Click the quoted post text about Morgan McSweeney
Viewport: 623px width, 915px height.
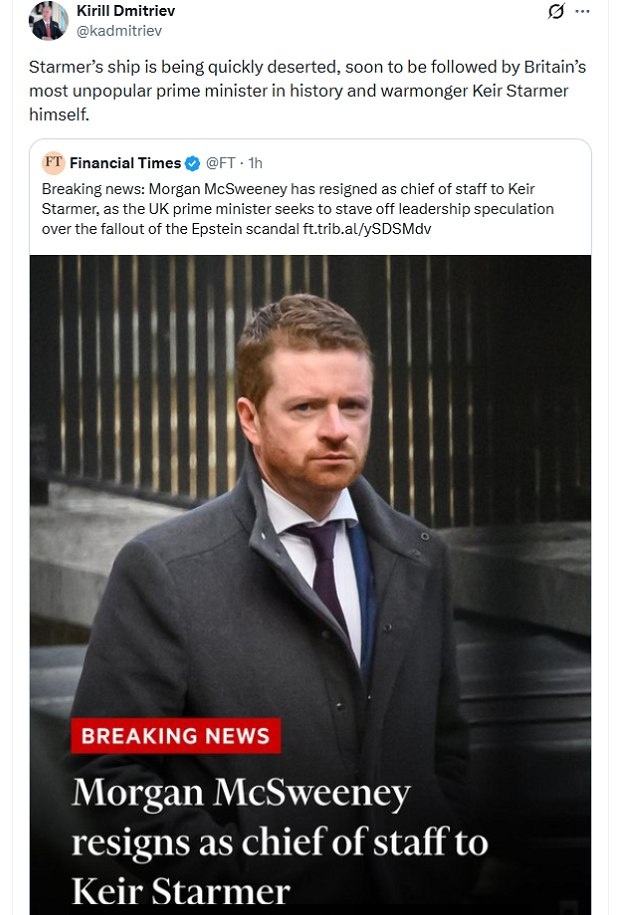(298, 209)
